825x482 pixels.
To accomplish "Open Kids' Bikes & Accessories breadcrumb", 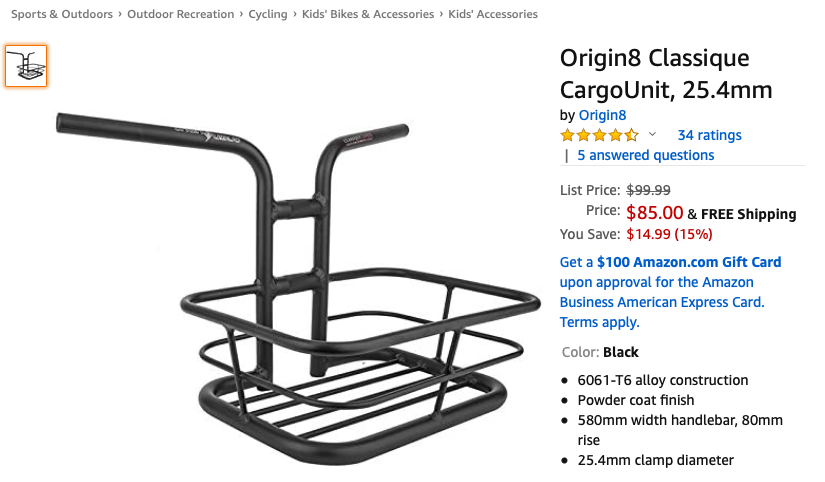I will [368, 14].
